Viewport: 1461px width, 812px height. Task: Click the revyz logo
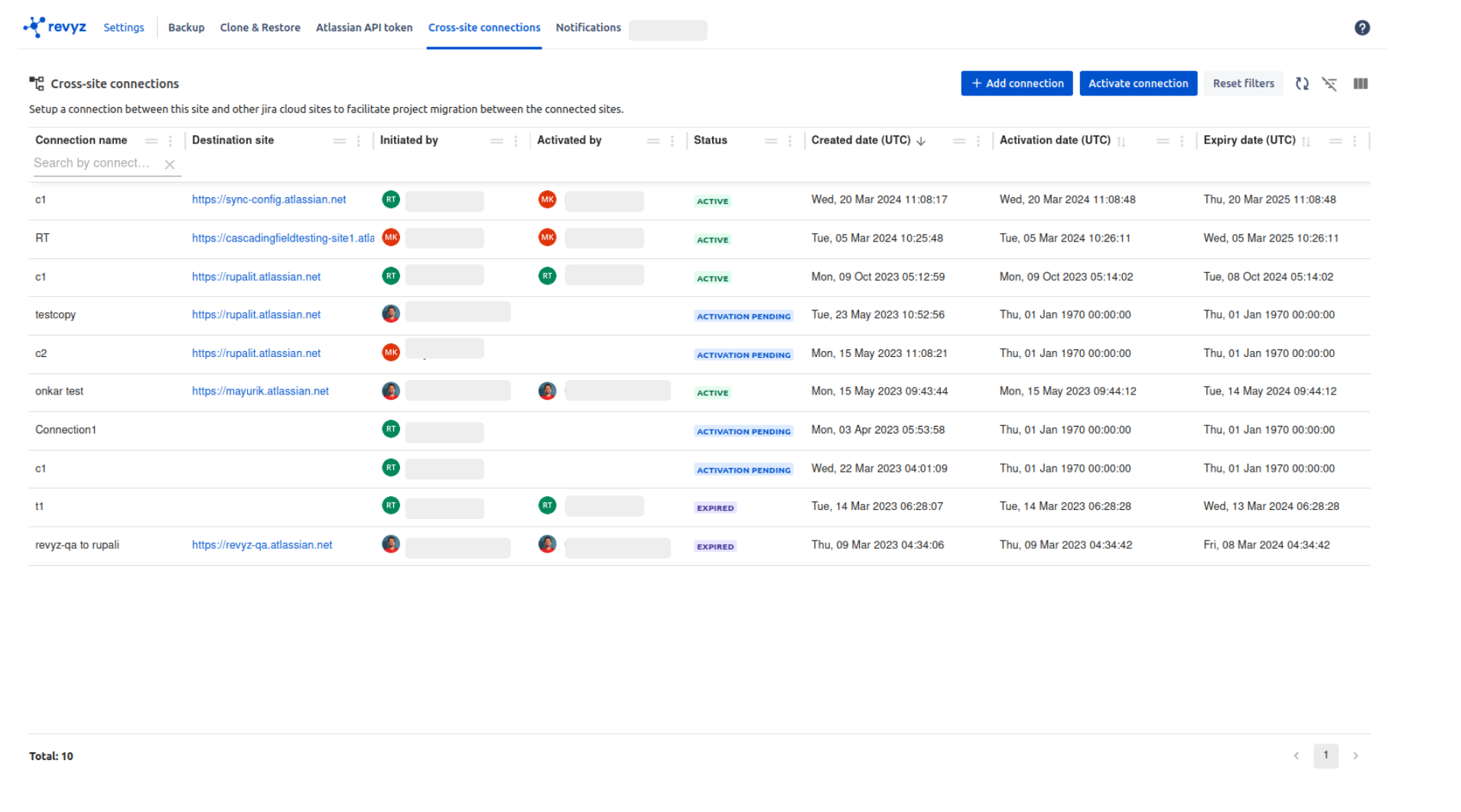click(54, 28)
